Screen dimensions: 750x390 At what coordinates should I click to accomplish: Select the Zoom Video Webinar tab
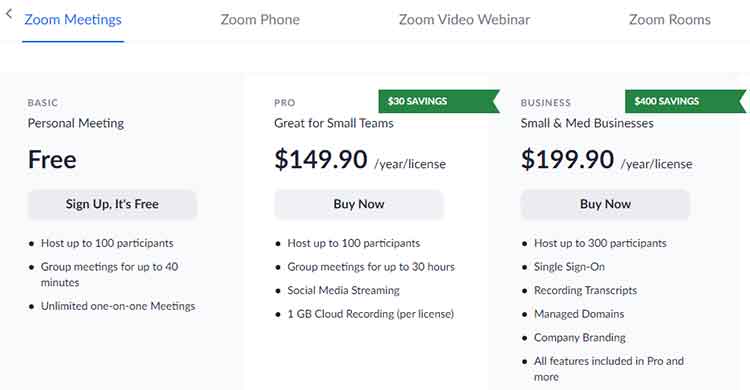(464, 20)
